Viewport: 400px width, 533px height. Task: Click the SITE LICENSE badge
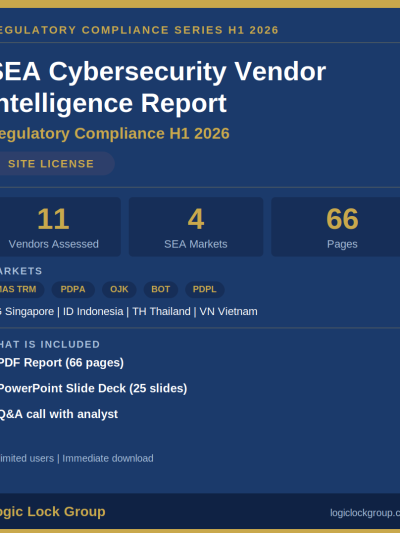point(56,164)
